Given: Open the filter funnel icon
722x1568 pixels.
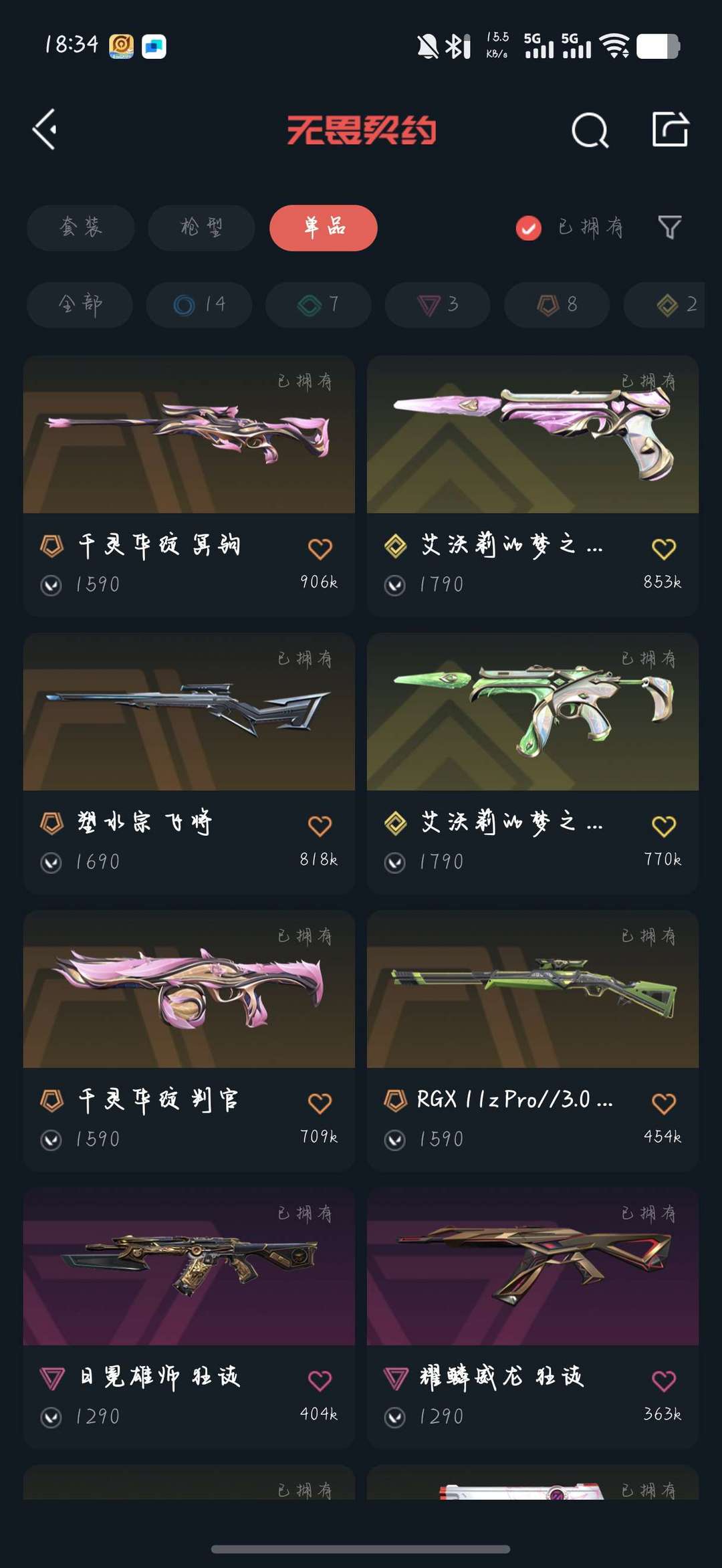Looking at the screenshot, I should pyautogui.click(x=670, y=227).
